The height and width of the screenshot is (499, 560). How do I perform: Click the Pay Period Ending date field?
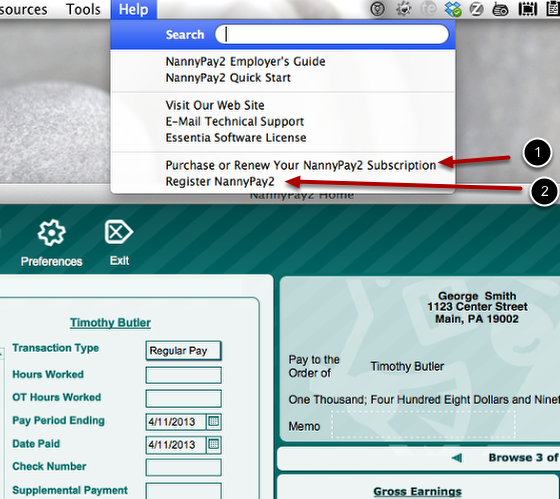pos(176,421)
